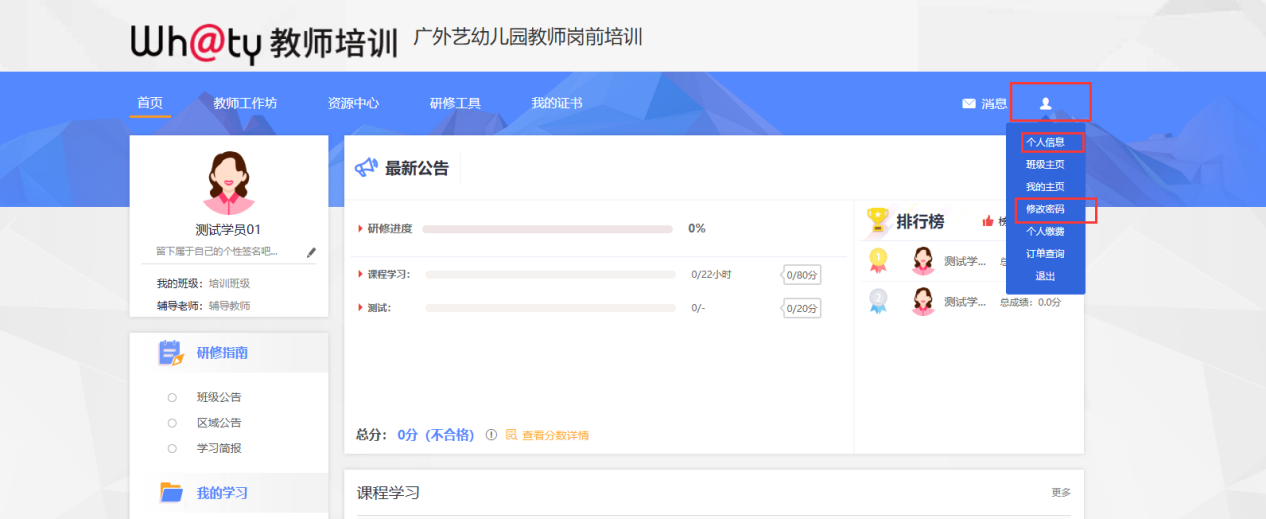This screenshot has height=519, width=1266.
Task: Click the 我的学习 heading
Action: 222,493
